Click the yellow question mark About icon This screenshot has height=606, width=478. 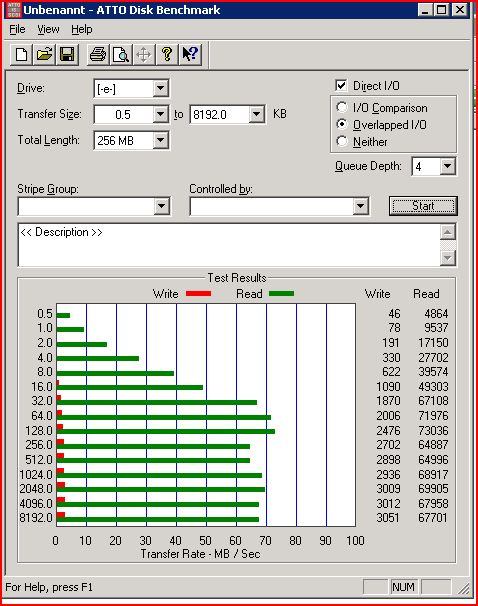tap(167, 54)
